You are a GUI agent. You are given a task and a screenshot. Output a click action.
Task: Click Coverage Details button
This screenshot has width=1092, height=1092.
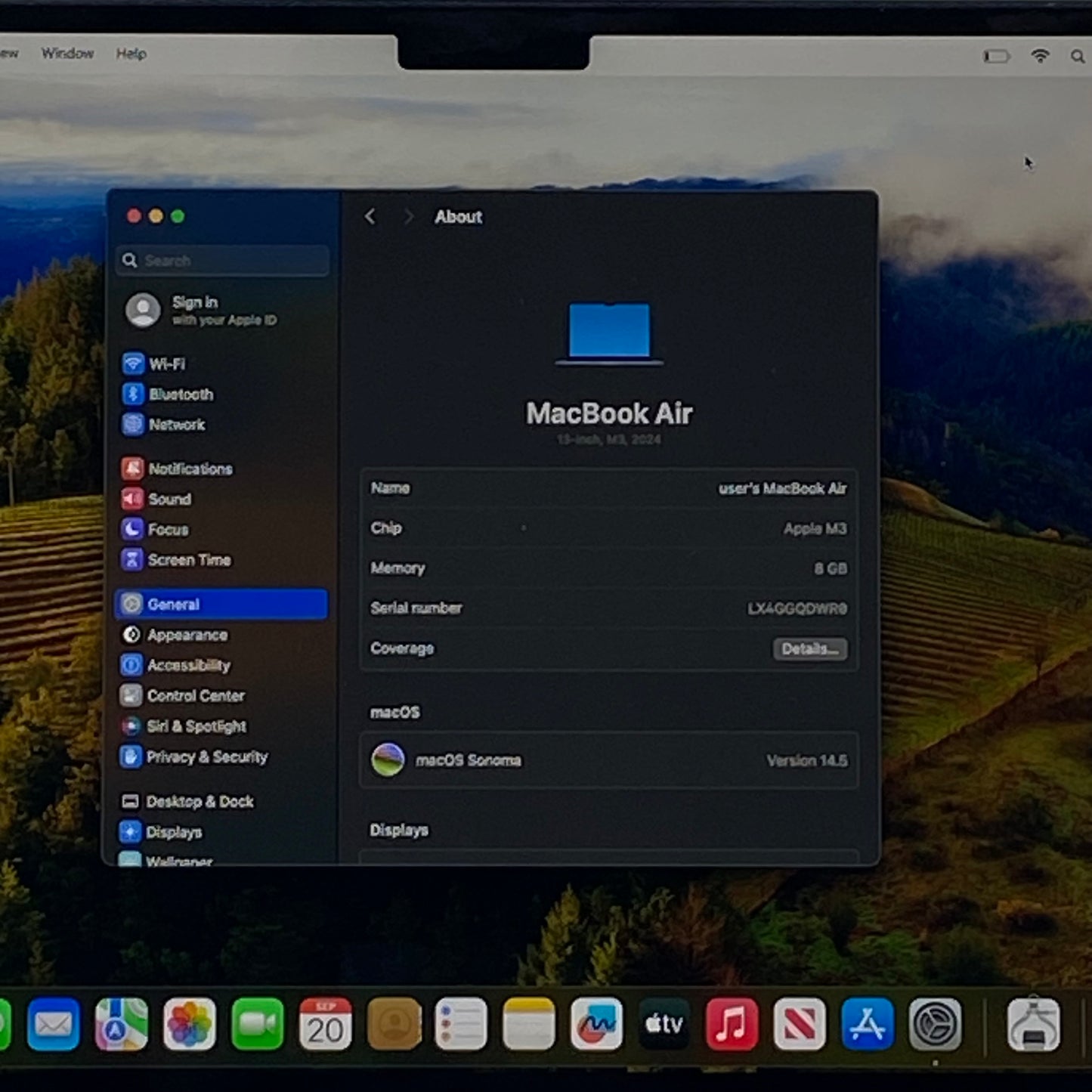point(810,649)
